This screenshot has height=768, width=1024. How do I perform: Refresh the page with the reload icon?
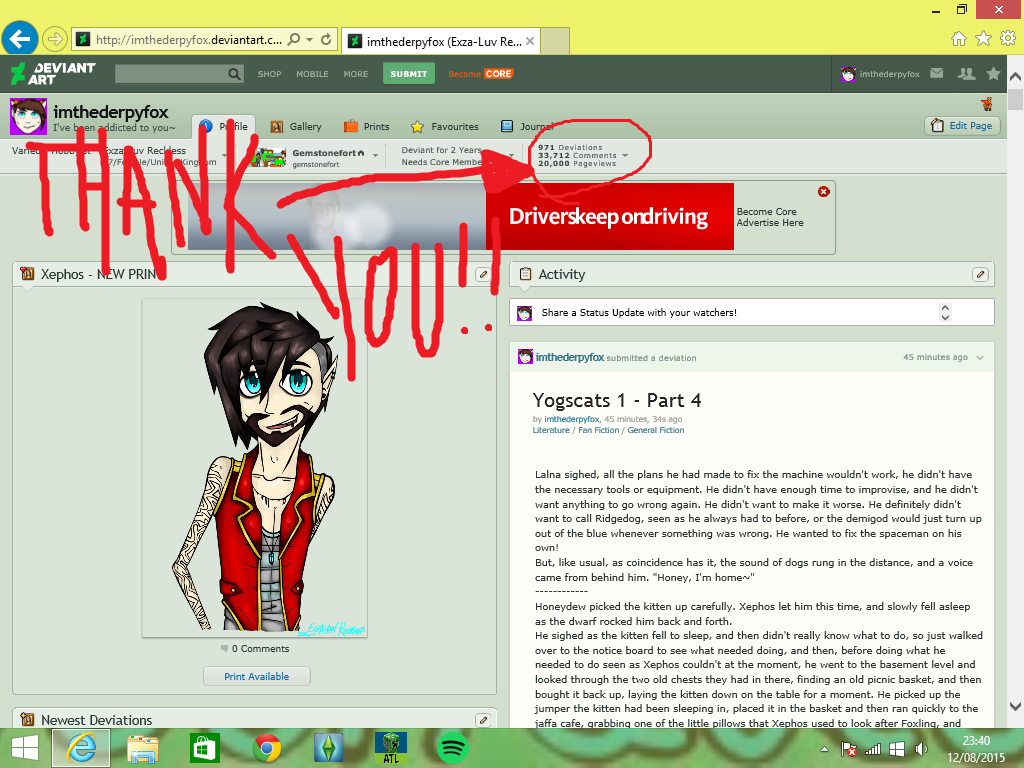click(x=326, y=39)
